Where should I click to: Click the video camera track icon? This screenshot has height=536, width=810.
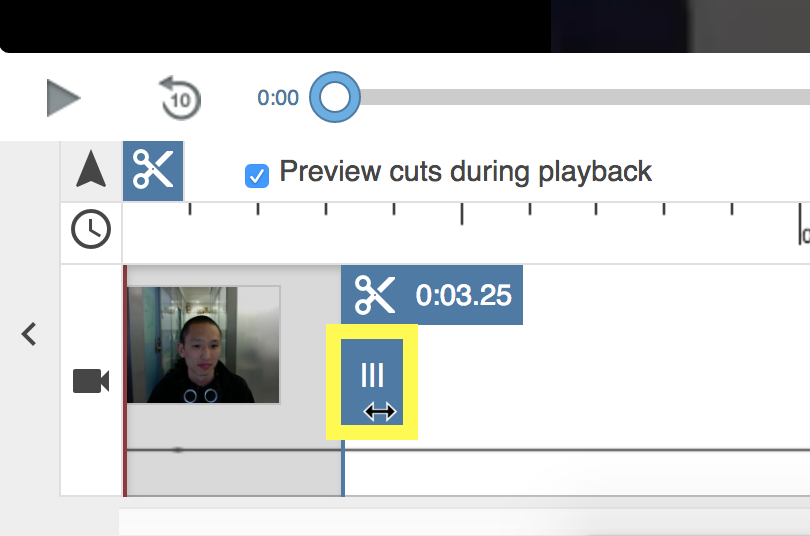[x=91, y=381]
